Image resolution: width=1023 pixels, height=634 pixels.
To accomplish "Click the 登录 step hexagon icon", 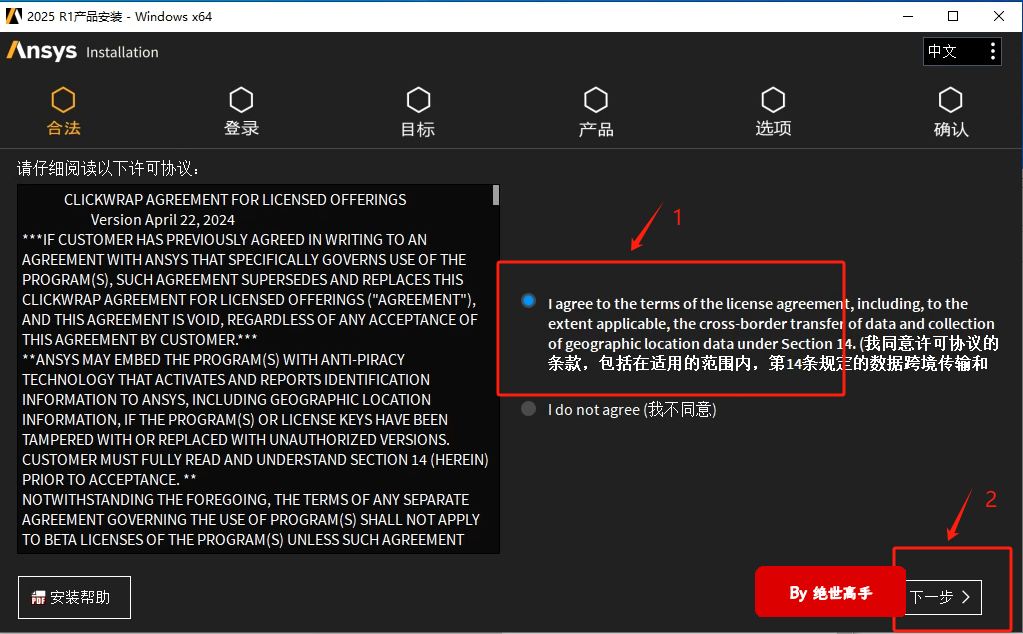I will pos(241,100).
